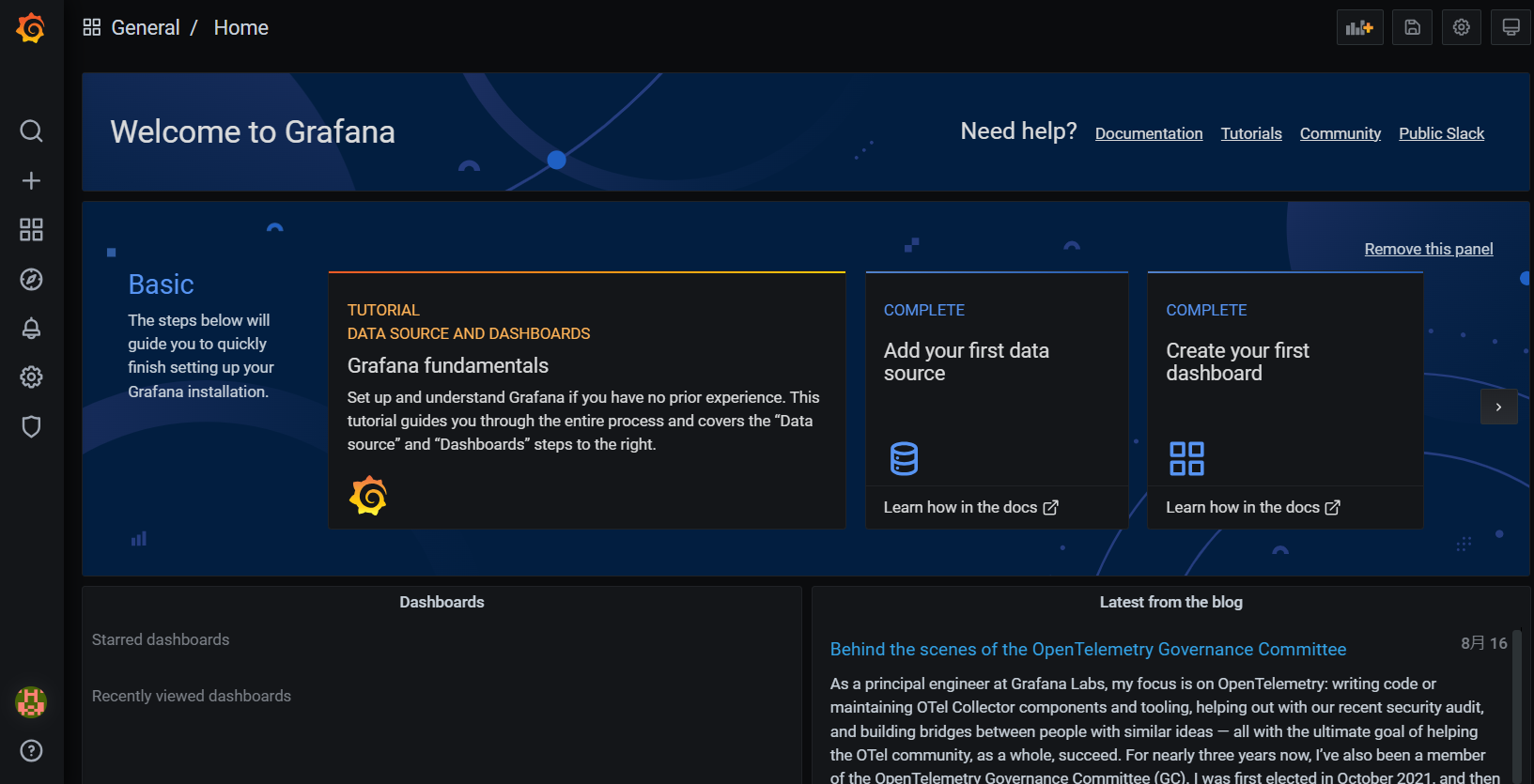This screenshot has width=1534, height=784.
Task: Show next setup steps with the right arrow
Action: point(1498,407)
